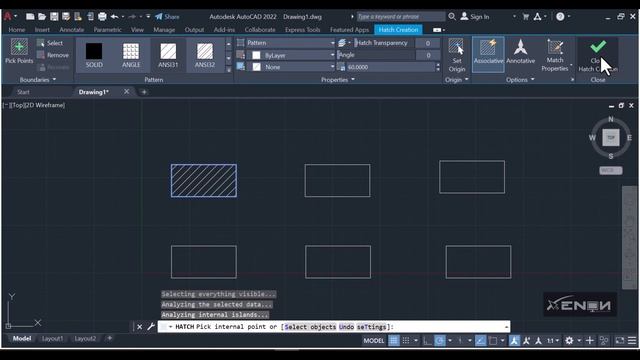The image size is (640, 360).
Task: Select the SOLID hatch pattern swatch
Action: (94, 55)
